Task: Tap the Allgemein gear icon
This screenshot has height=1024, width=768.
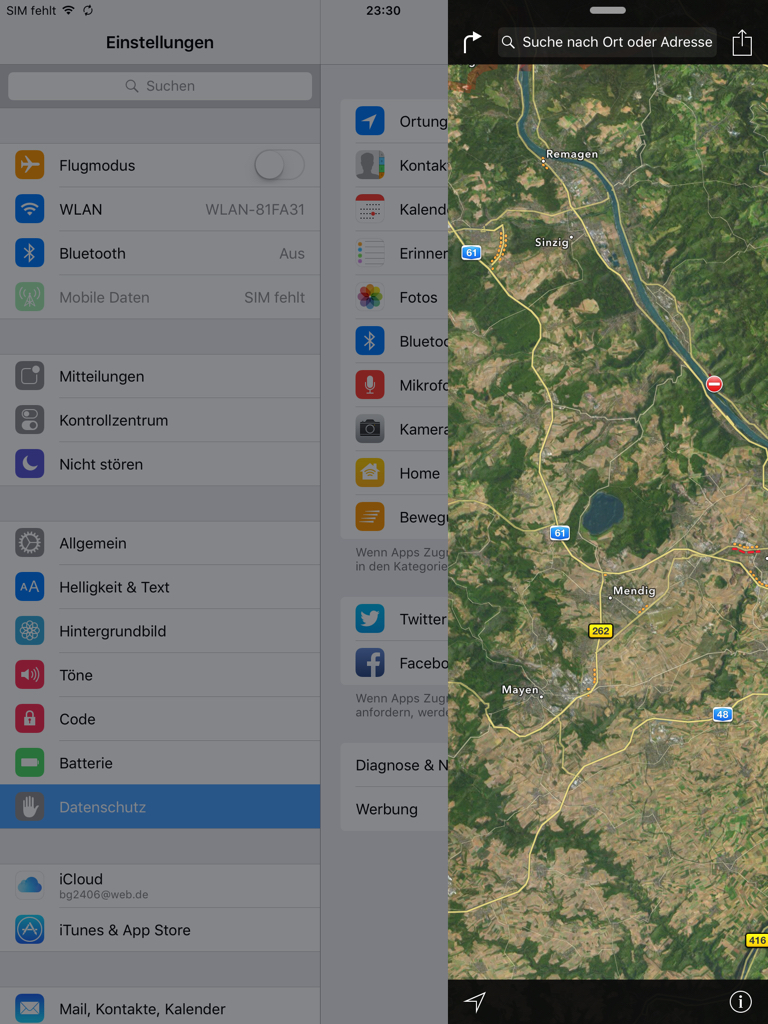Action: pyautogui.click(x=29, y=543)
